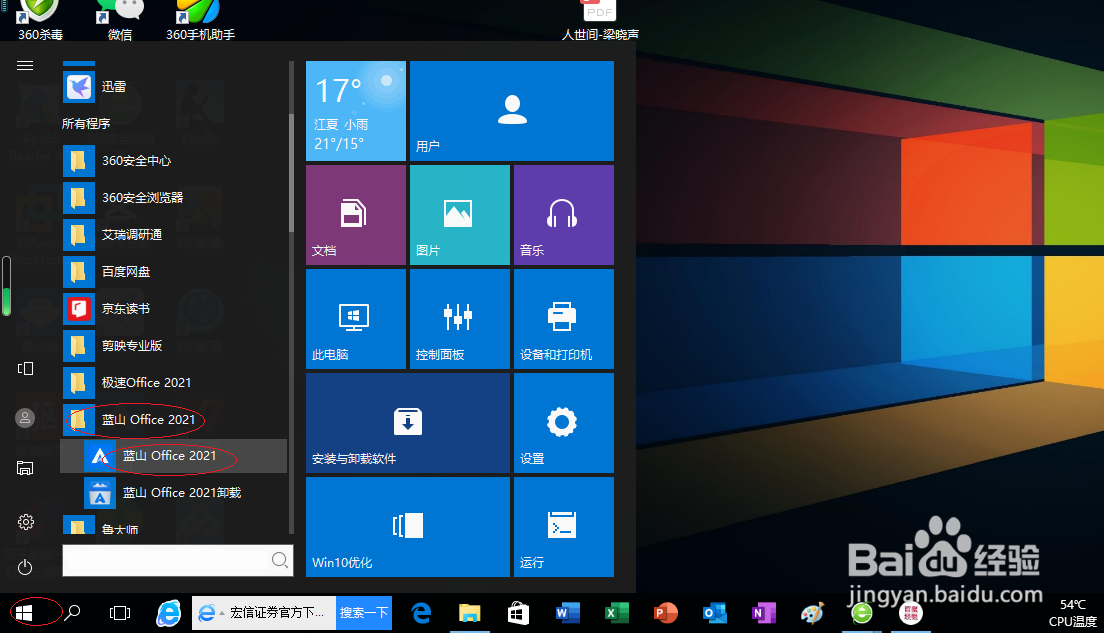Click the taskbar search magnifier
Screen dimensions: 1104x633
73,613
